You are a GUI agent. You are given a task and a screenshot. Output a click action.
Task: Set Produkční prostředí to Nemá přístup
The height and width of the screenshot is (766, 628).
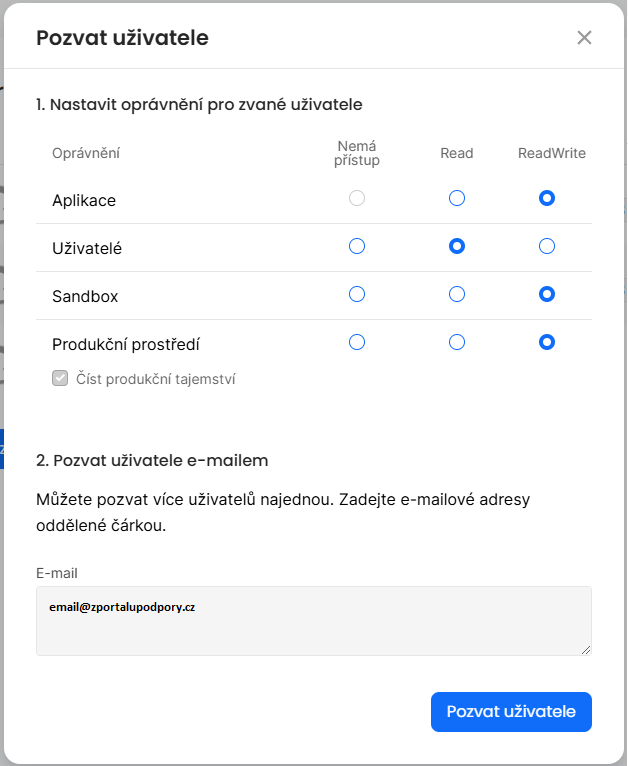pos(357,342)
